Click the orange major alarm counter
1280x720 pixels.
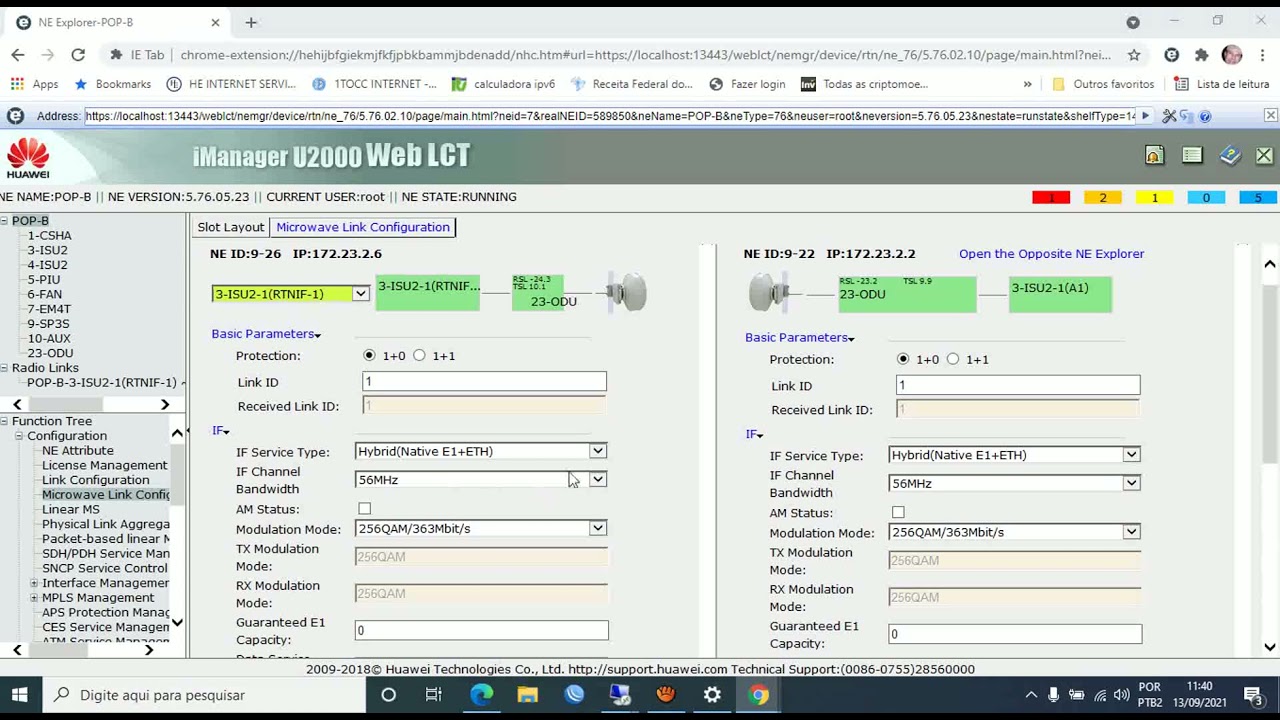pyautogui.click(x=1103, y=198)
